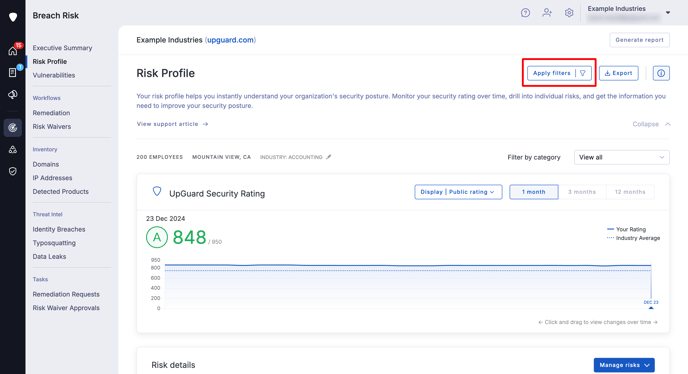
Task: Open the reports icon with blue badge
Action: click(x=13, y=72)
